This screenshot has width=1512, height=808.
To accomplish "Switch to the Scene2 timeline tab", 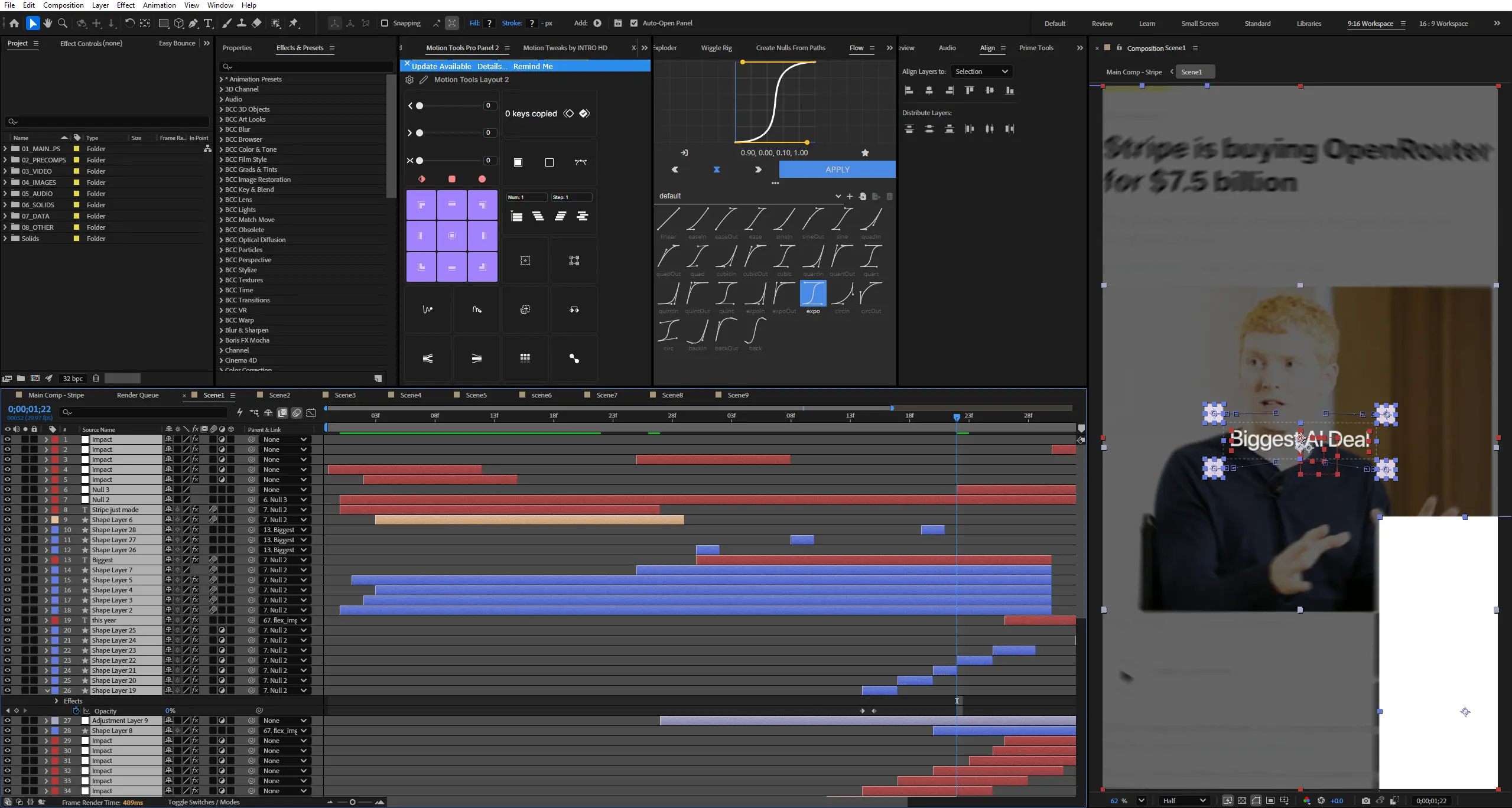I will coord(279,395).
